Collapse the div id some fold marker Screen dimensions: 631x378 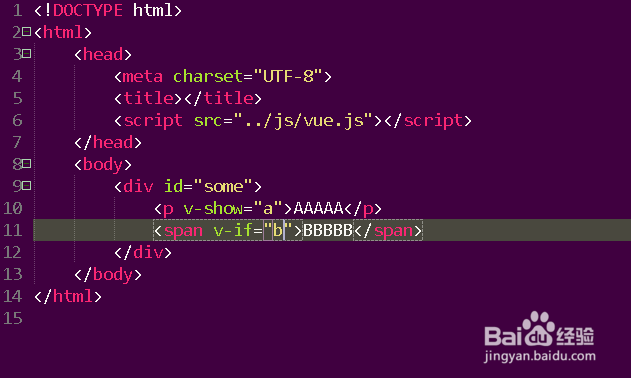[x=27, y=186]
